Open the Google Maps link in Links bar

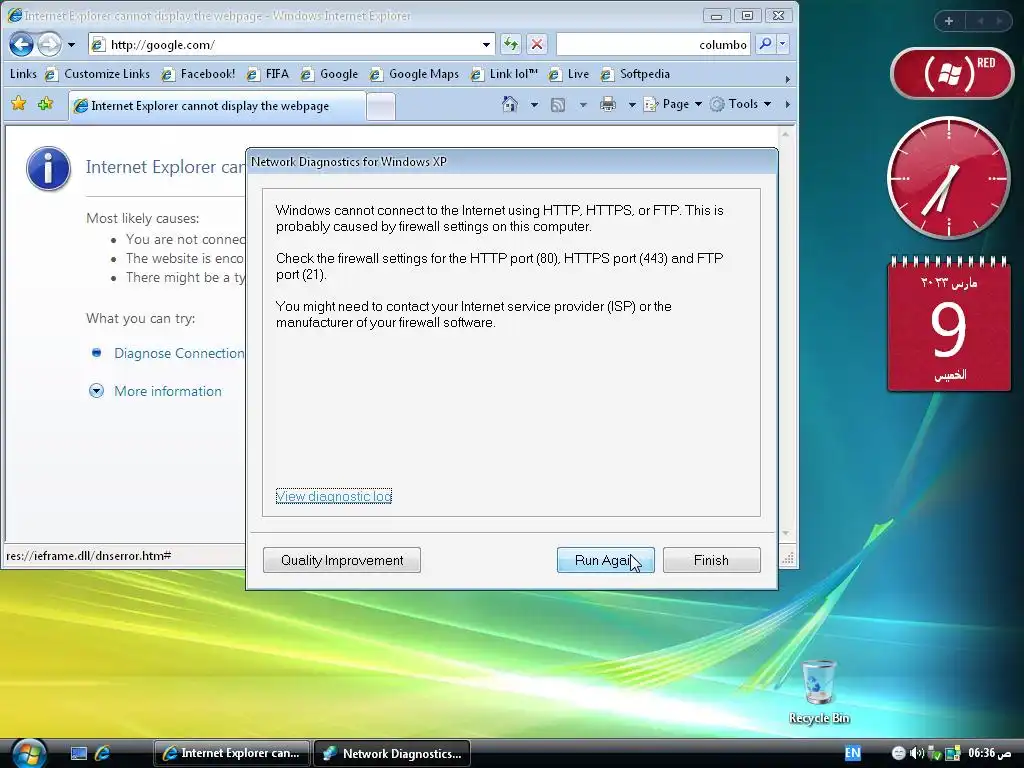coord(414,74)
